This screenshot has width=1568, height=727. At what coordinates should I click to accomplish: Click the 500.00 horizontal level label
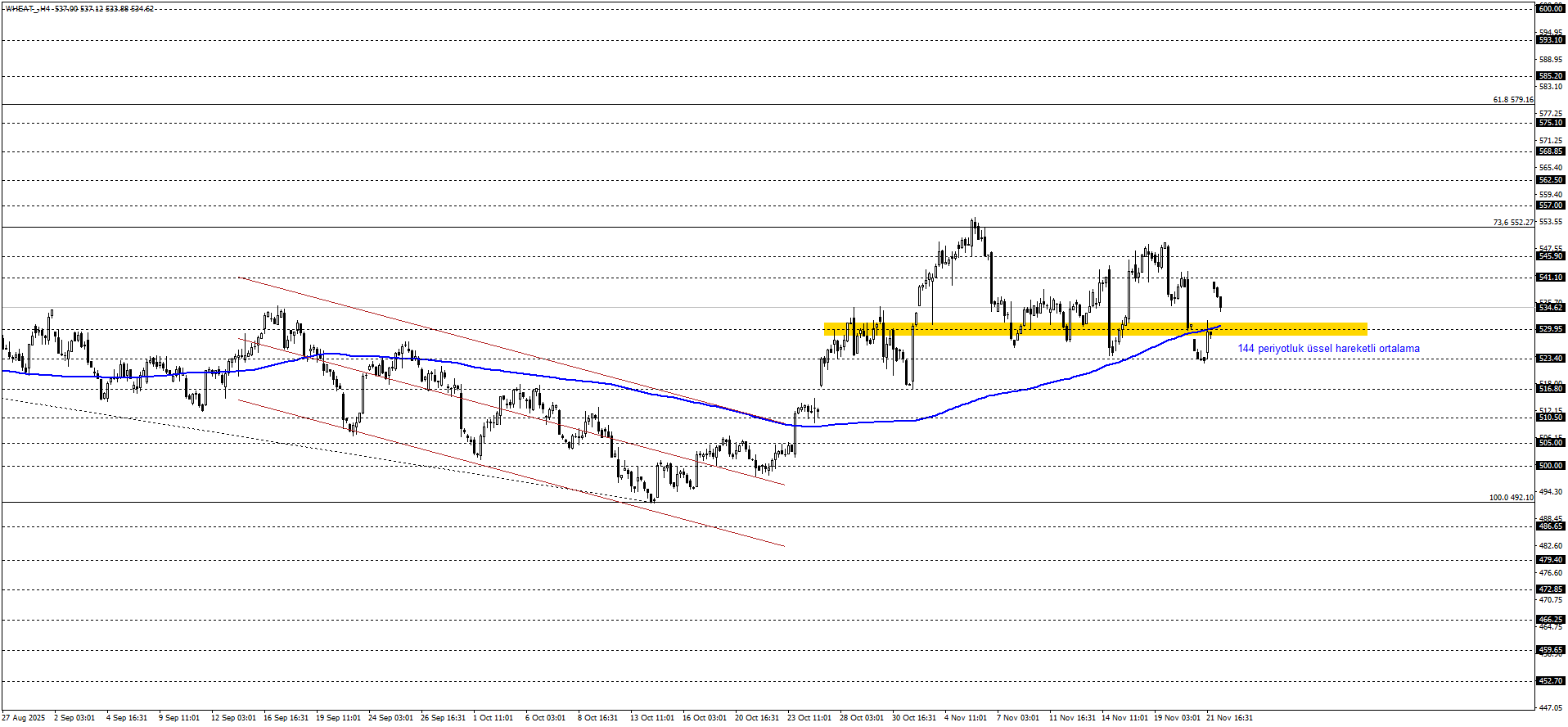point(1551,466)
